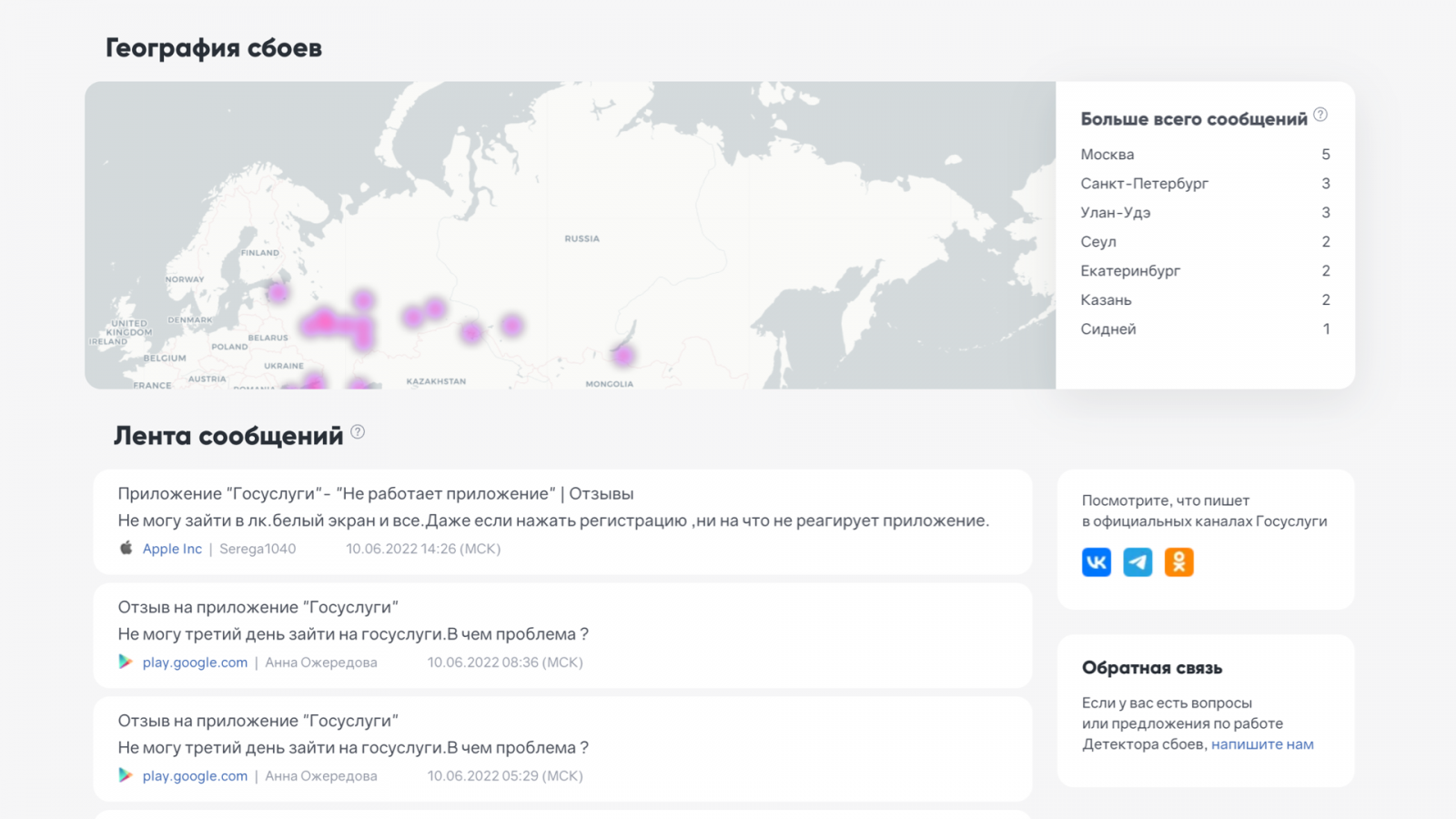Open the "Apple Inc" source link

pos(172,549)
